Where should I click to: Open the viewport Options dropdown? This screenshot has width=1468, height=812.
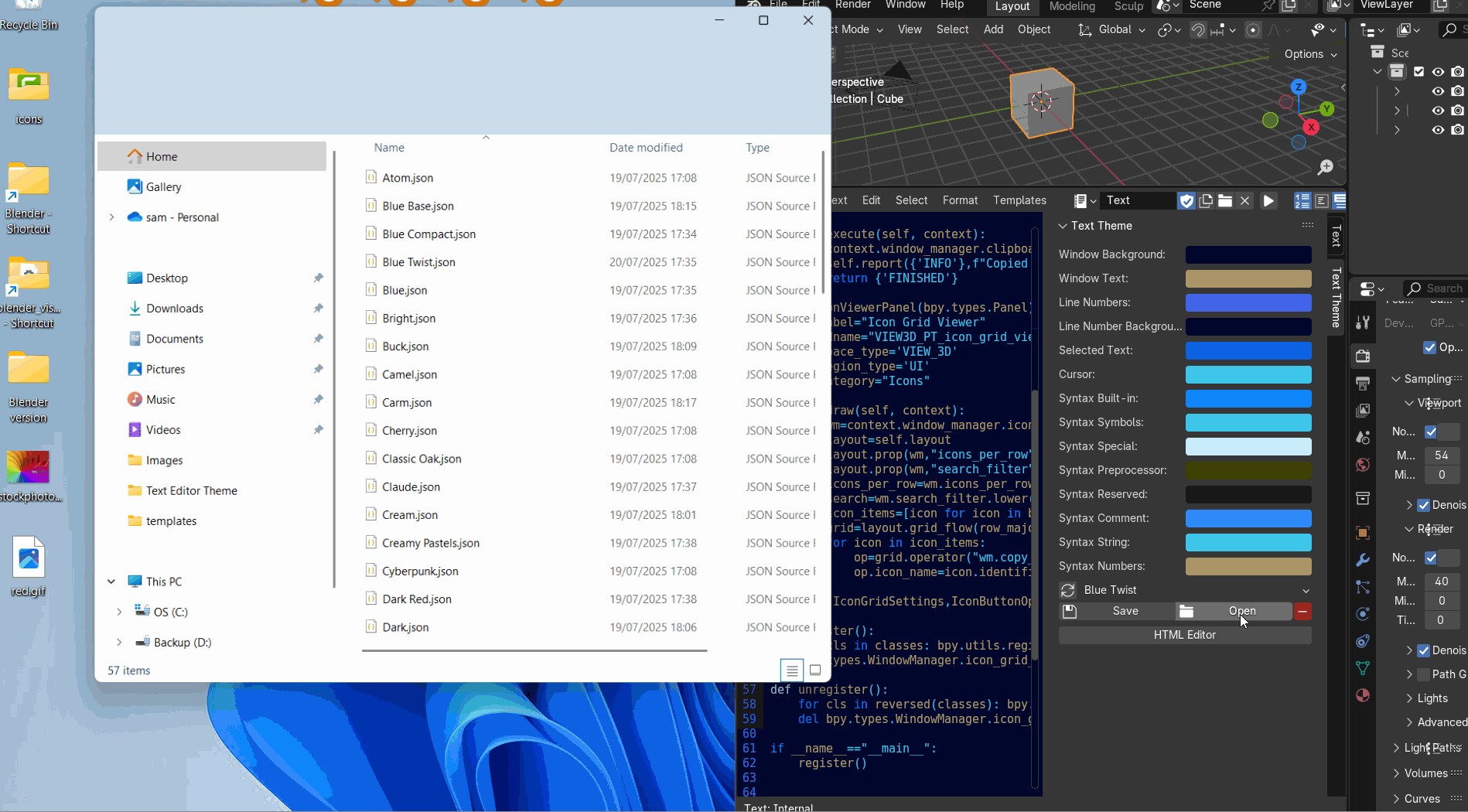point(1310,54)
